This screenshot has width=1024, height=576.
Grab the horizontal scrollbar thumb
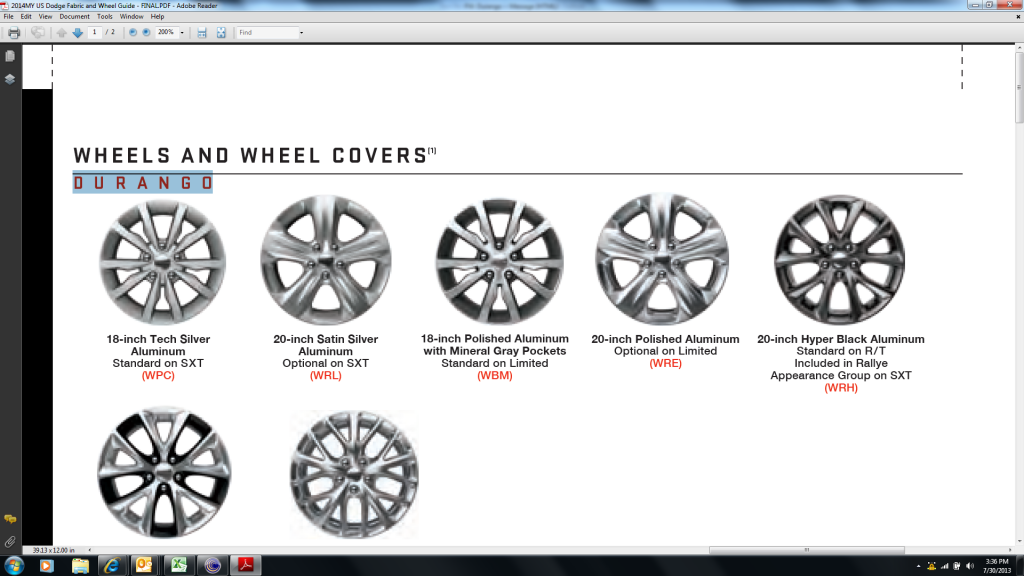[x=807, y=551]
